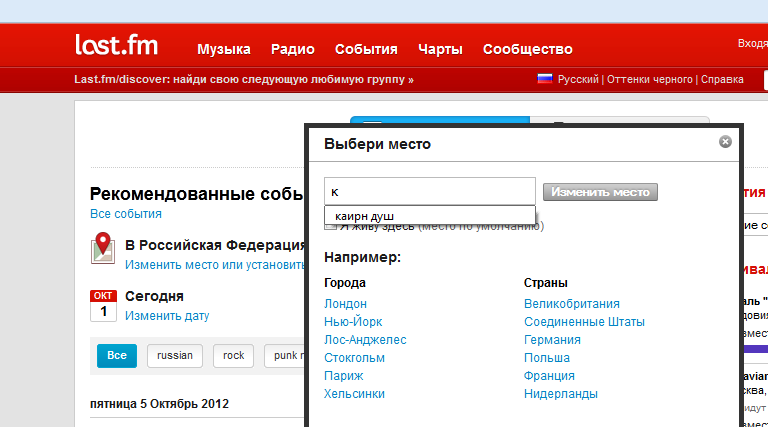768x427 pixels.
Task: Click the Last.fm logo
Action: click(x=115, y=47)
